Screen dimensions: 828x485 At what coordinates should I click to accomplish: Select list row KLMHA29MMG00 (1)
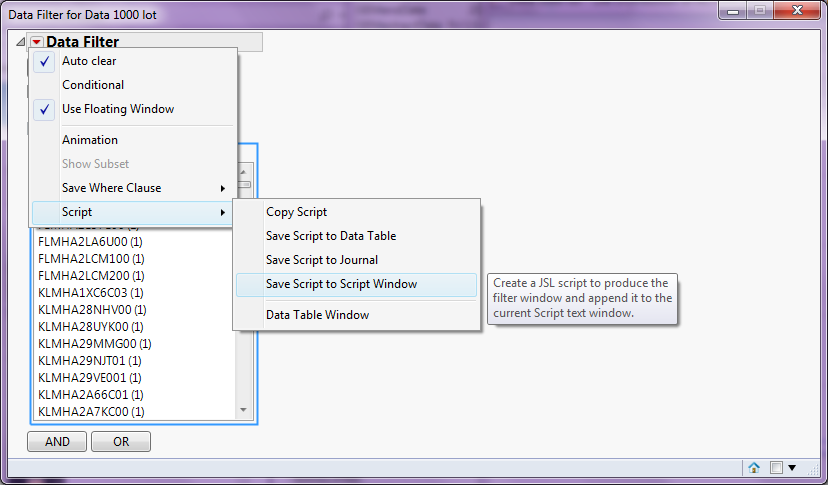tap(135, 344)
